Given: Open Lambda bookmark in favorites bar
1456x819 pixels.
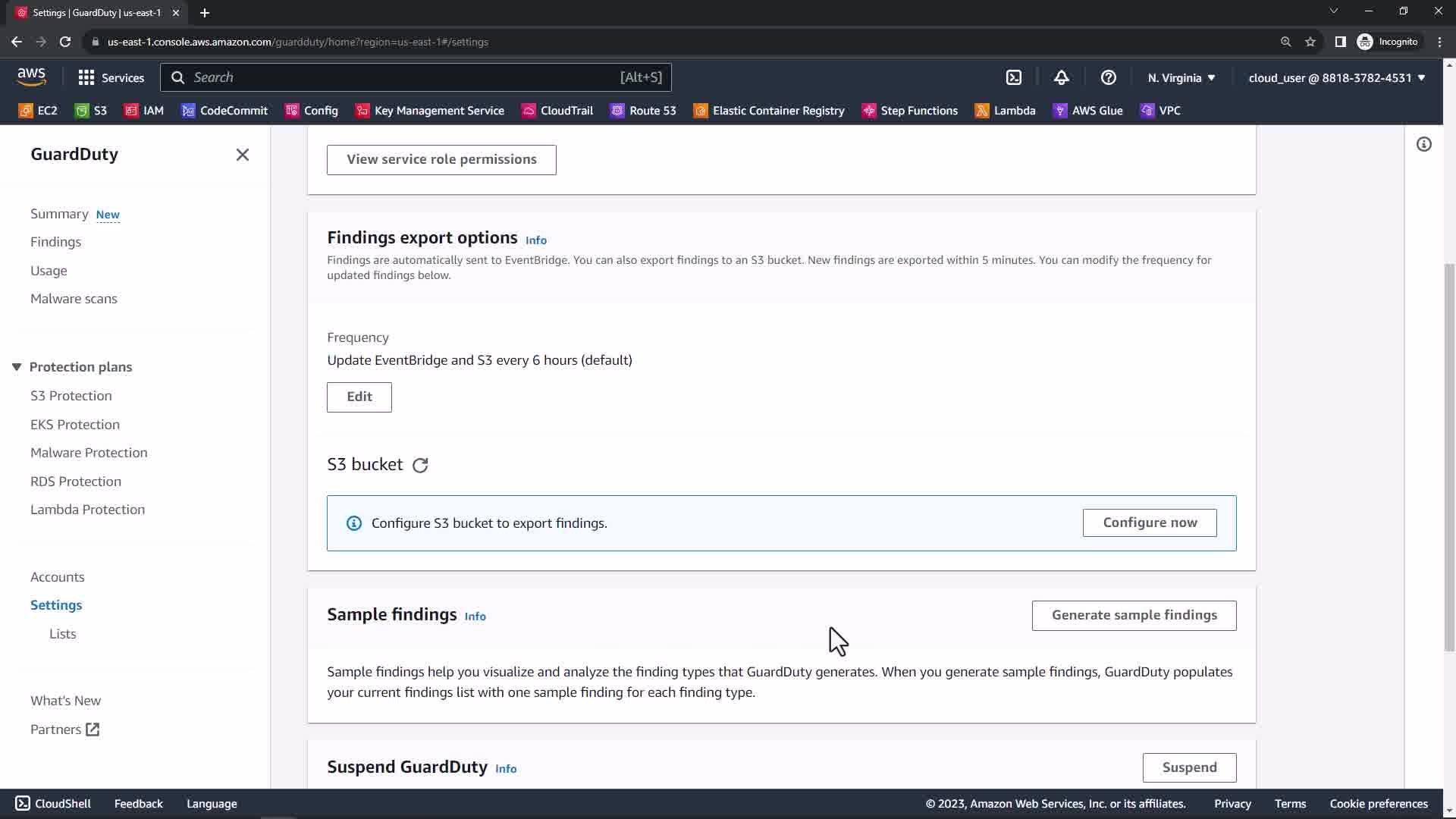Looking at the screenshot, I should click(1005, 111).
